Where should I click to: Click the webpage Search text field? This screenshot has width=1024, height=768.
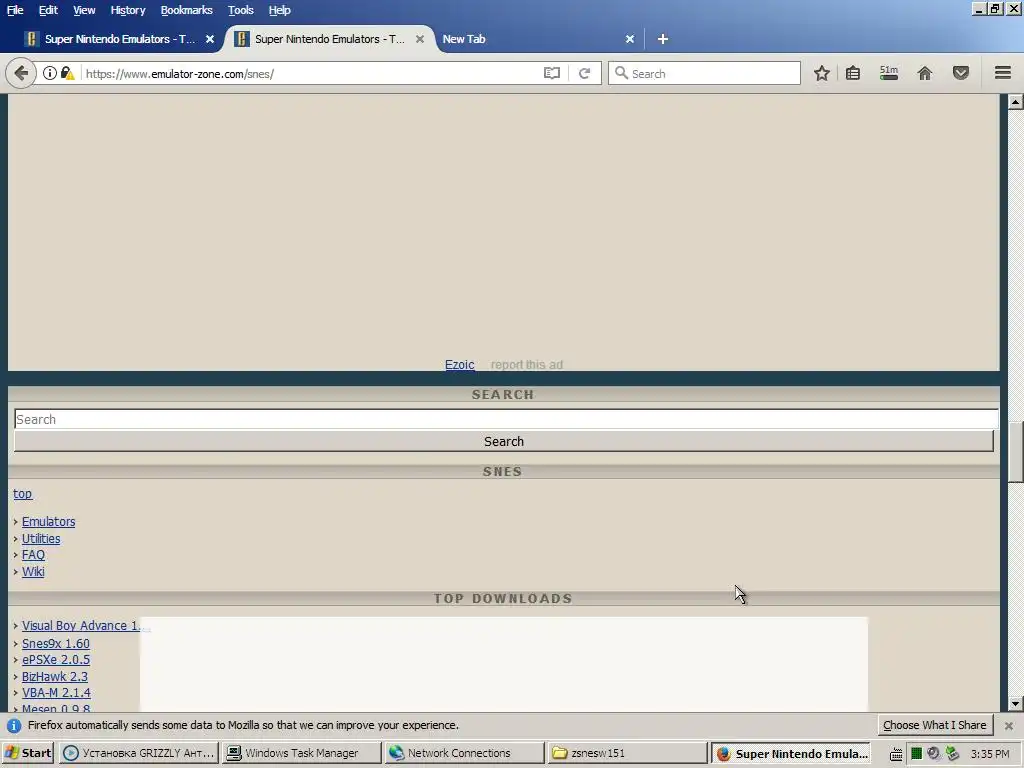click(506, 419)
